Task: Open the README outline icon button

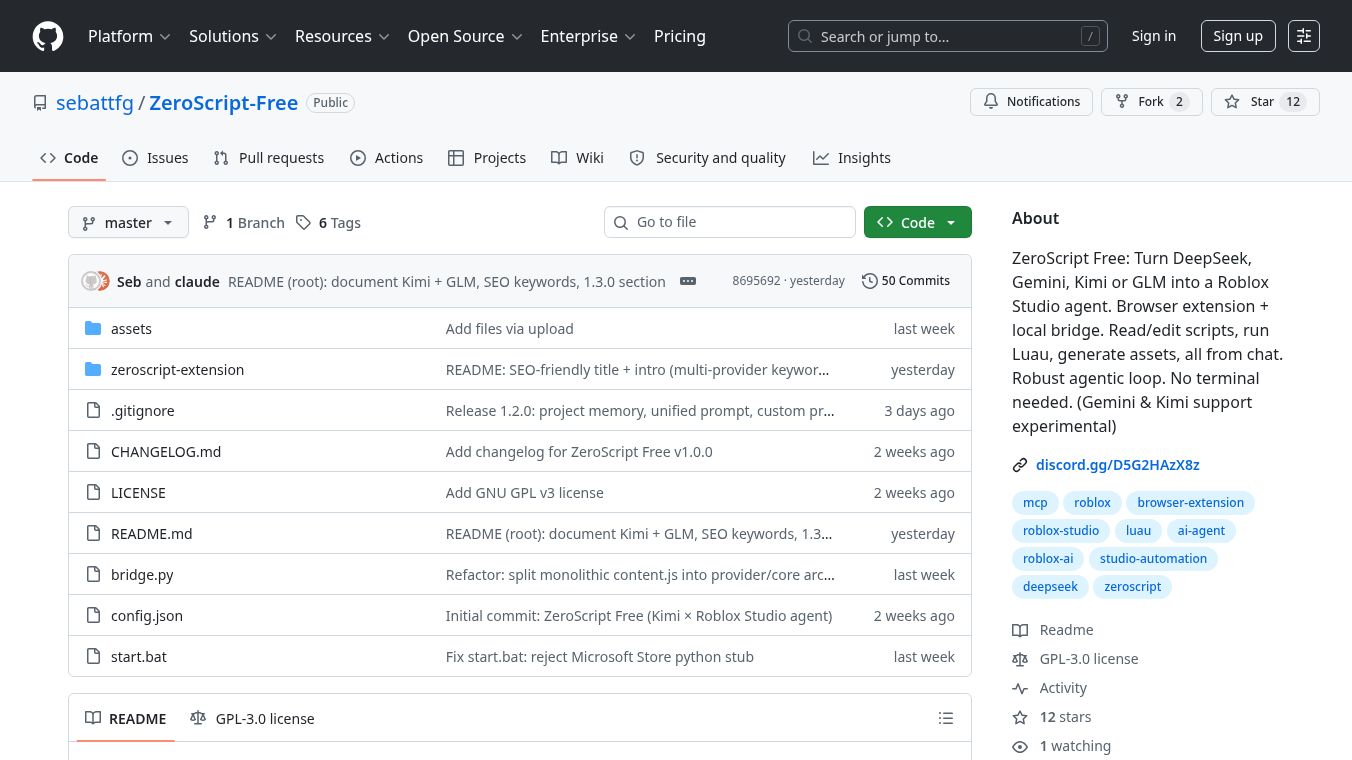Action: point(946,718)
